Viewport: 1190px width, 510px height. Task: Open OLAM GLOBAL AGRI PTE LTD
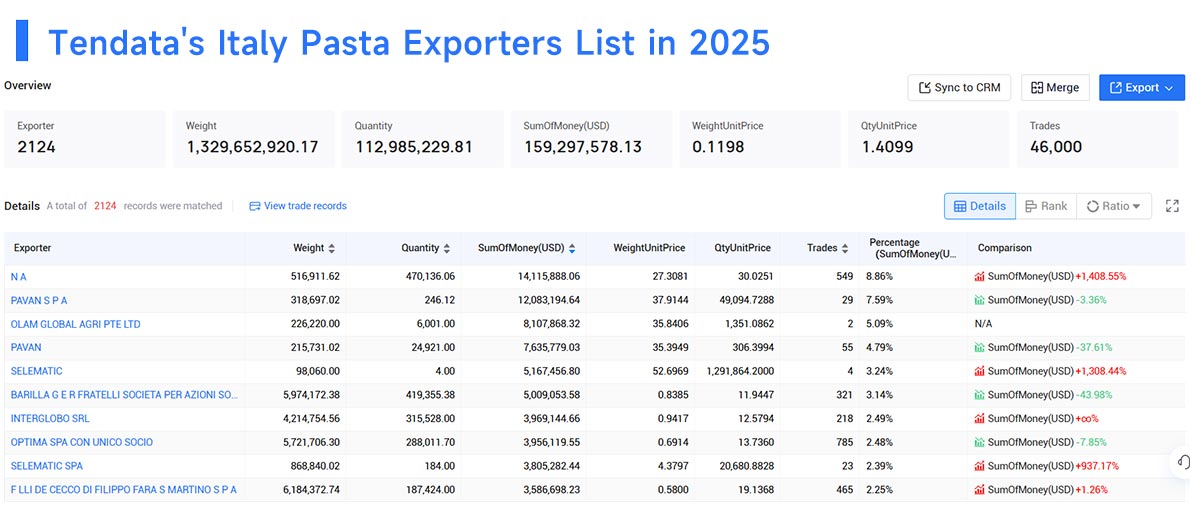point(75,324)
